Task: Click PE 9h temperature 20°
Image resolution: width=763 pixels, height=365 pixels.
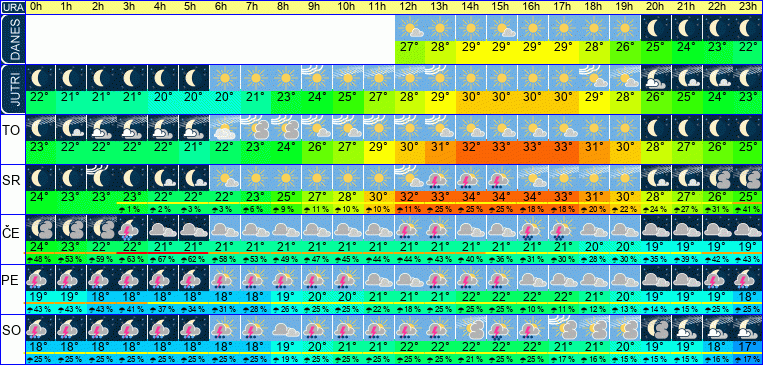Action: pyautogui.click(x=318, y=297)
